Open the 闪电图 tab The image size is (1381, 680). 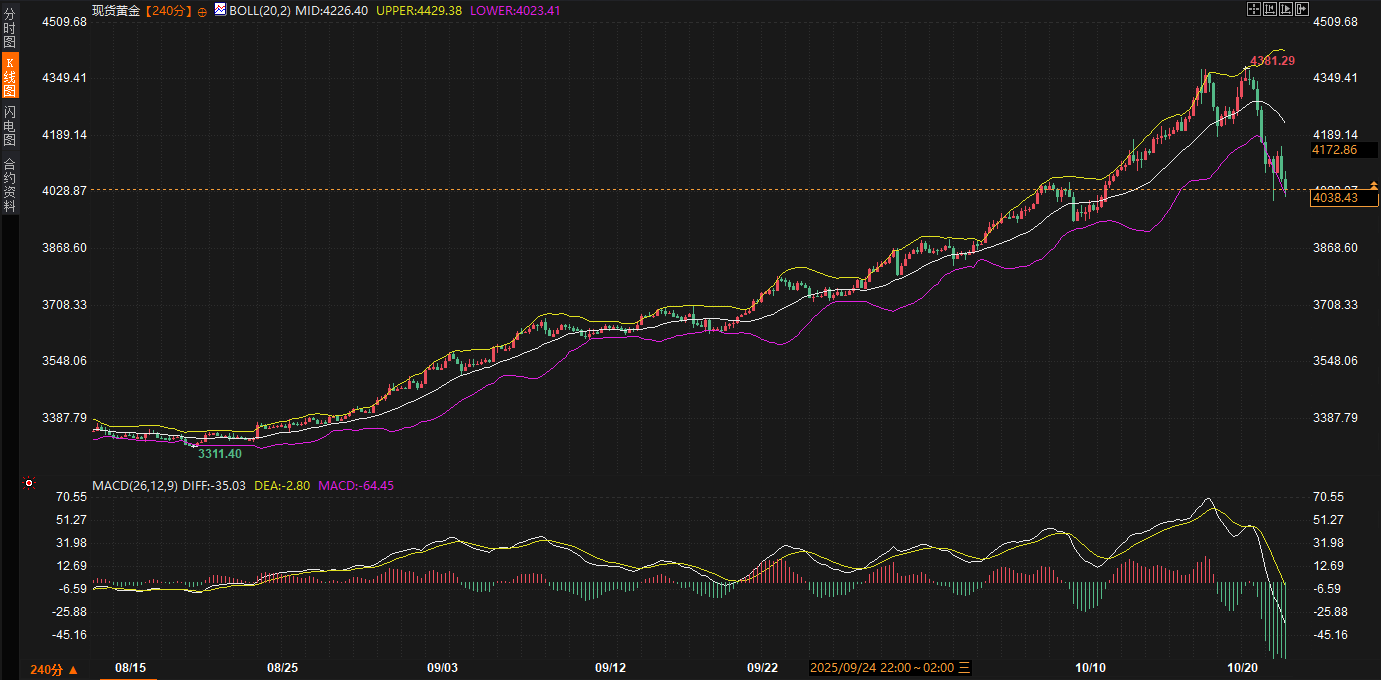9,125
